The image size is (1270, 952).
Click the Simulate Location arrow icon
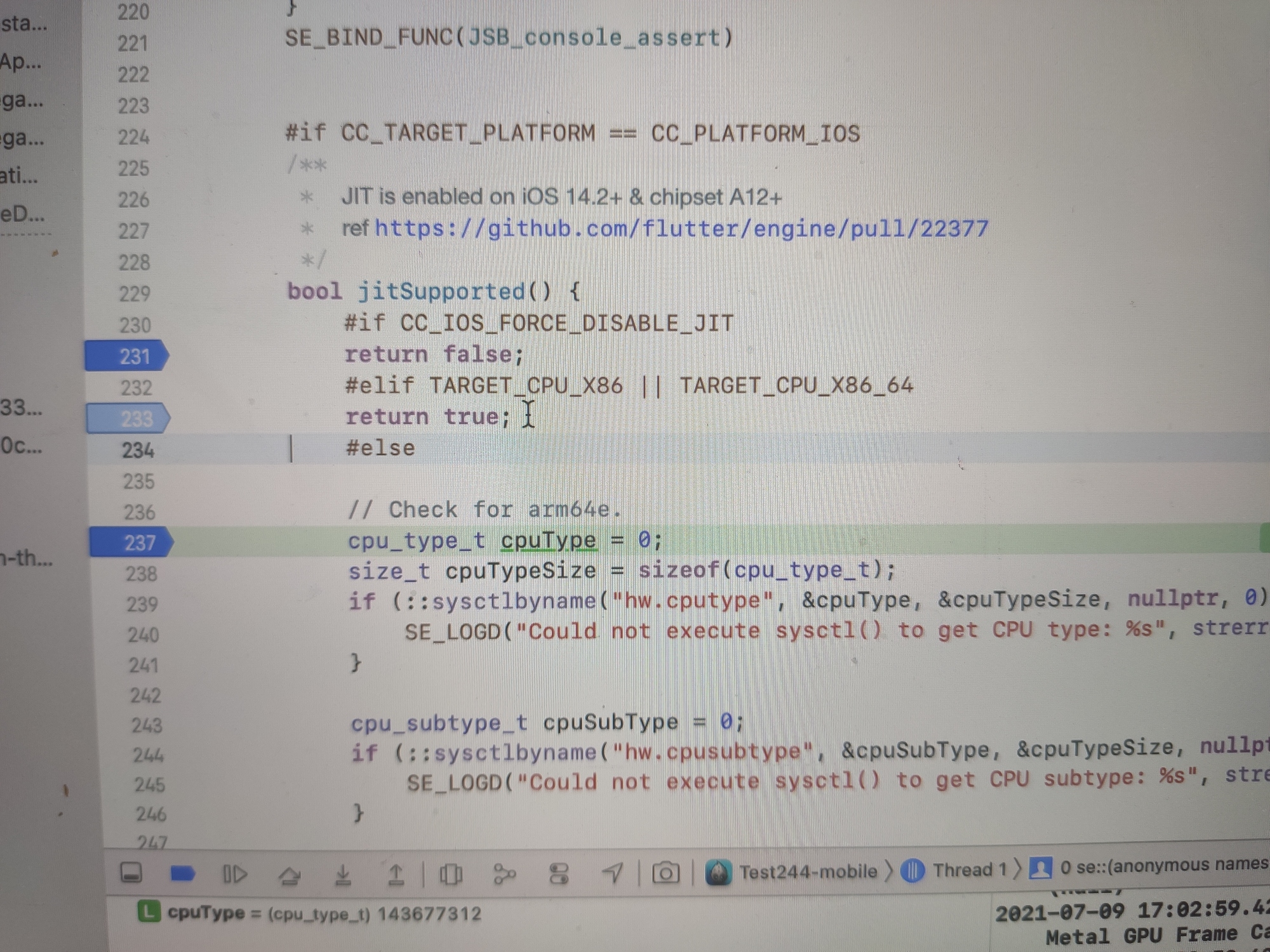(612, 873)
